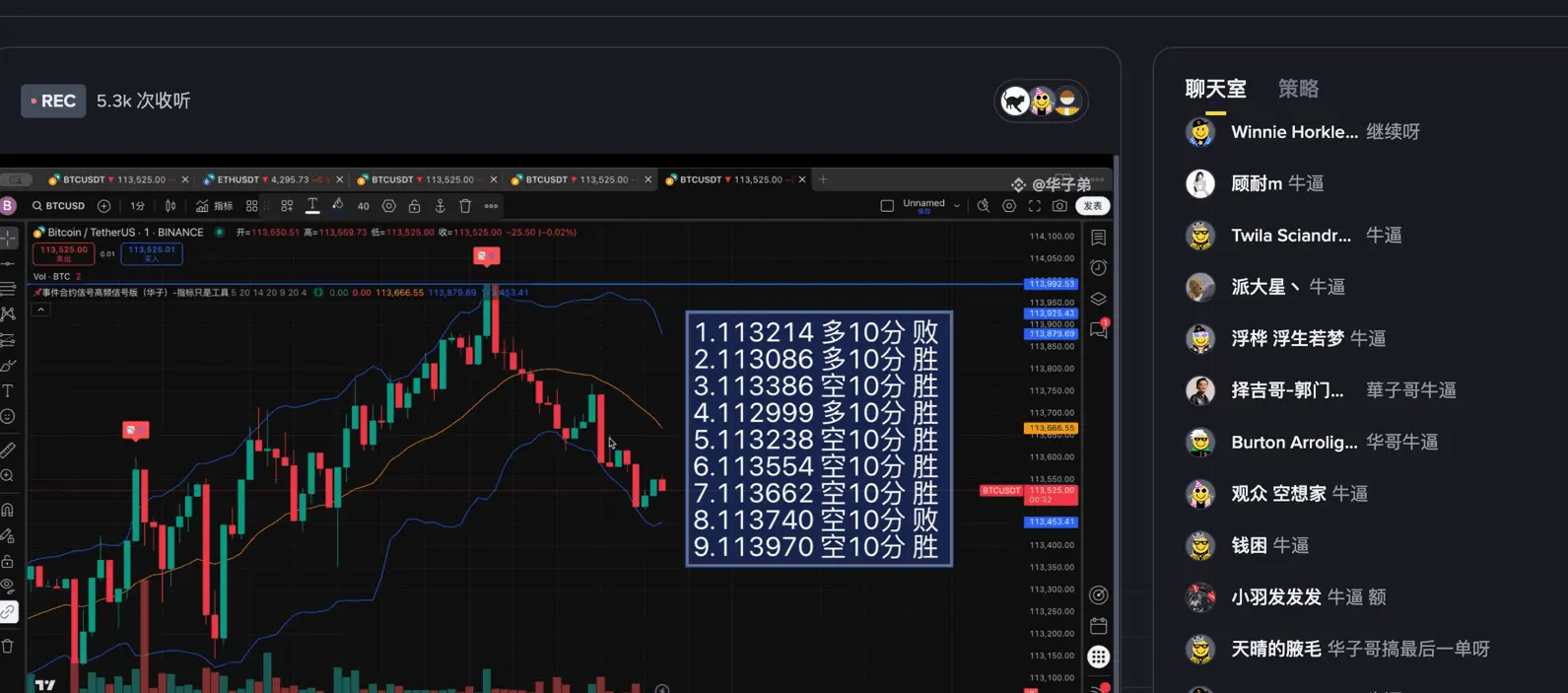Open the object tree layers icon
This screenshot has height=693, width=1568.
coord(1099,299)
